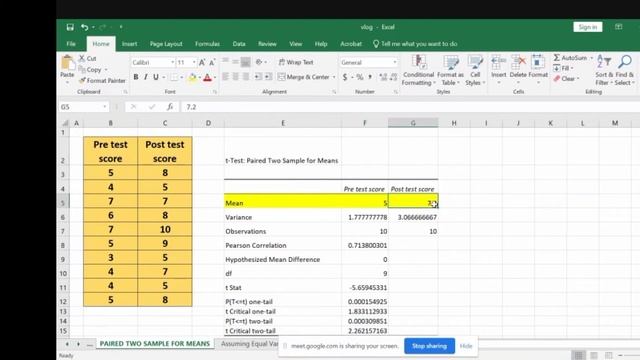The height and width of the screenshot is (360, 640).
Task: Select the Format Painter brush
Action: [102, 80]
